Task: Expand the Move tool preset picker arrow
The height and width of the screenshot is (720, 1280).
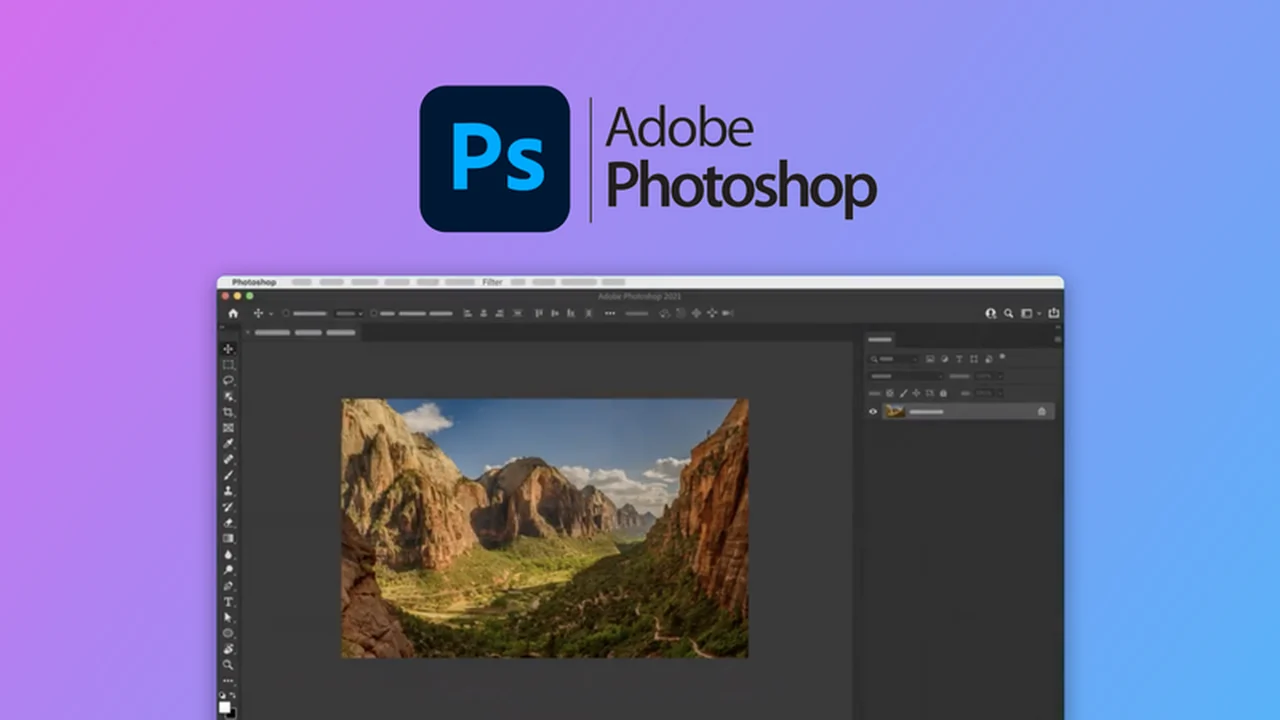Action: pyautogui.click(x=271, y=314)
